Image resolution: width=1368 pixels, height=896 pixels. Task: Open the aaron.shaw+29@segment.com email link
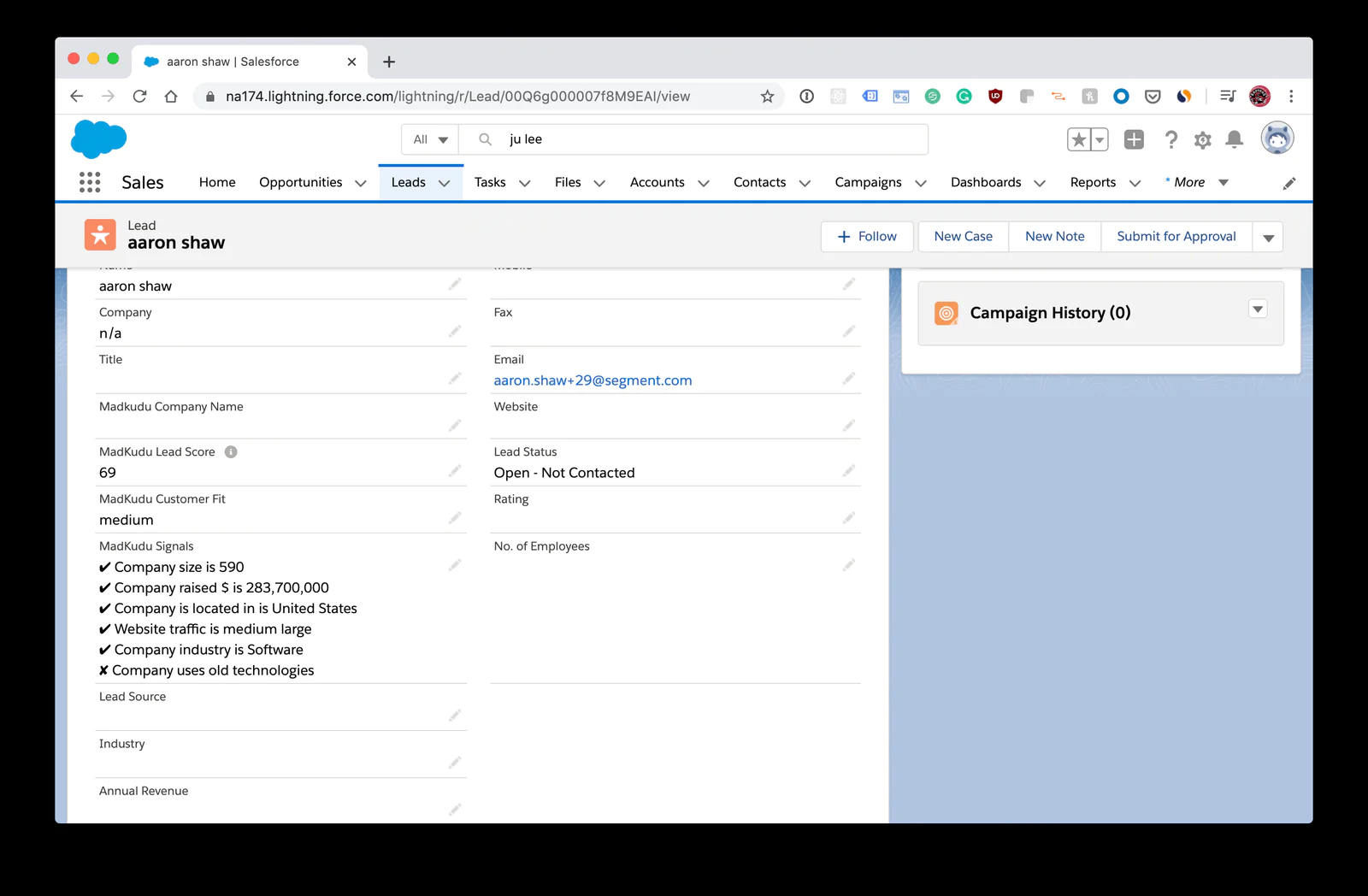coord(593,380)
